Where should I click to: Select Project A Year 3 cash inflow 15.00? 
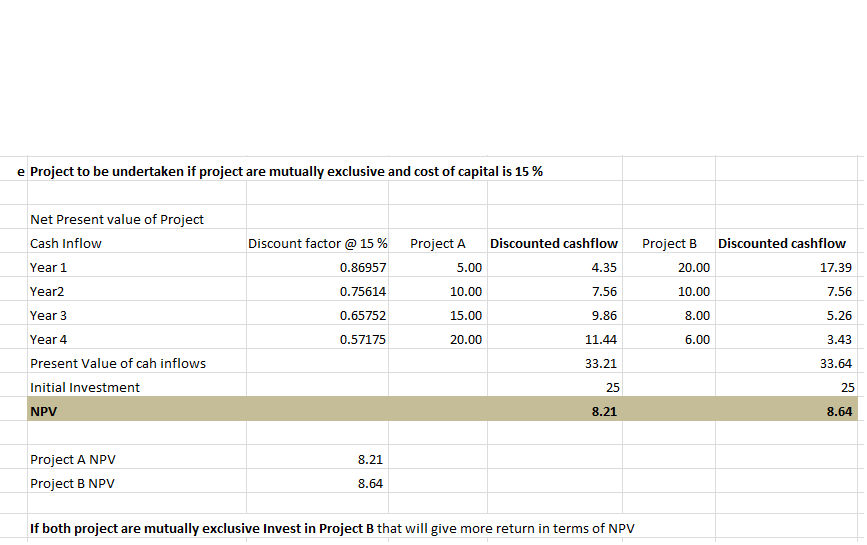[467, 315]
